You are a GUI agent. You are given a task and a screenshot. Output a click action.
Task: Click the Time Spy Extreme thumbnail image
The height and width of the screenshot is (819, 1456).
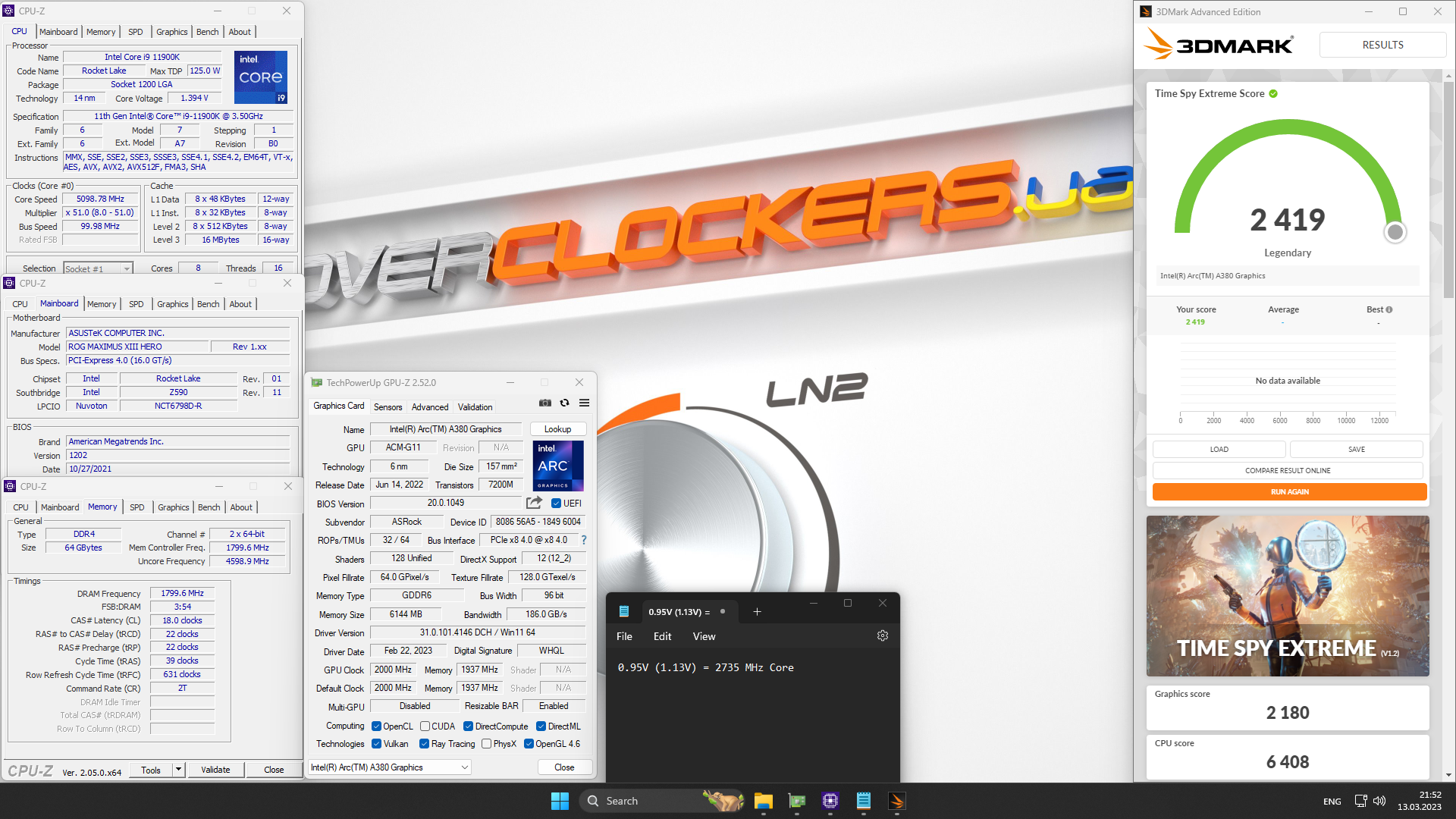click(1288, 596)
